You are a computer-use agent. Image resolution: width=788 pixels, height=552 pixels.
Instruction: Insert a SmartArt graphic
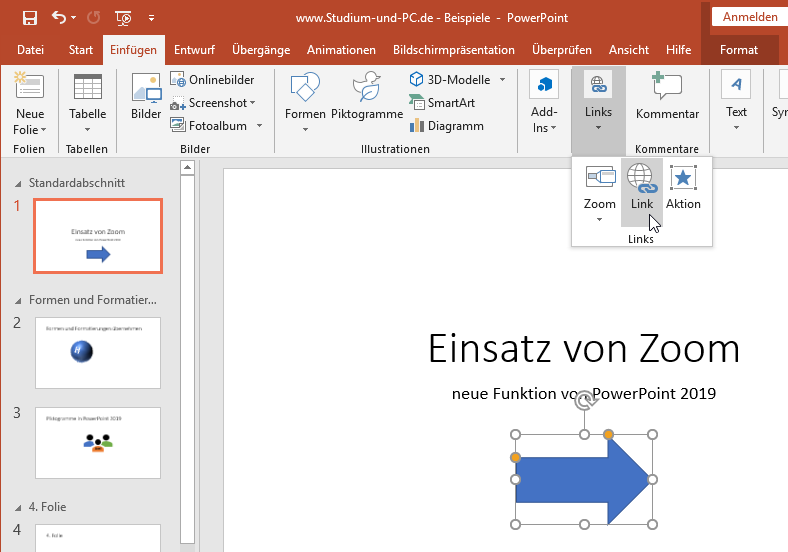tap(442, 103)
